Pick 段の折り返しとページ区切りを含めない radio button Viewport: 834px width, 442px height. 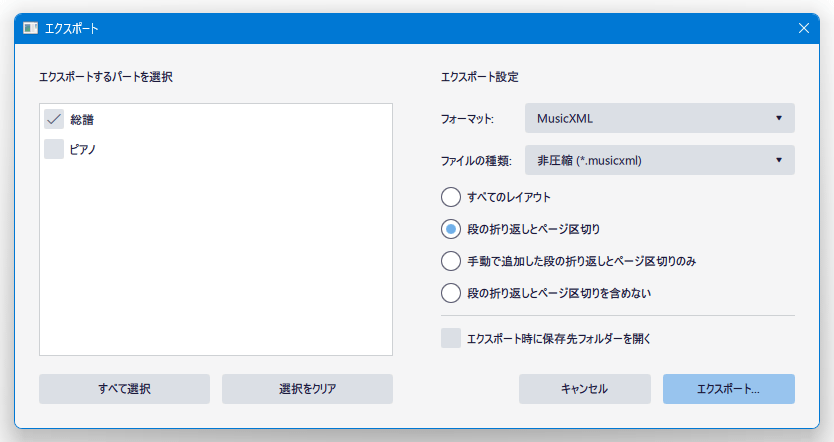(451, 293)
